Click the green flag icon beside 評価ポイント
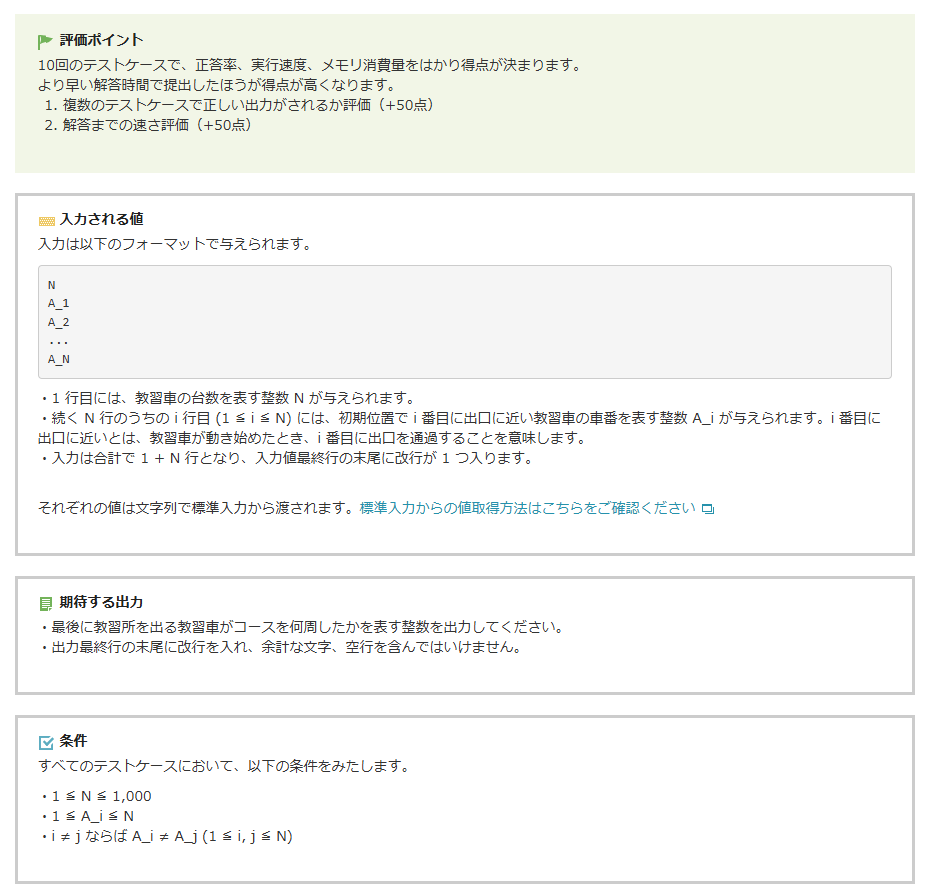The image size is (931, 892). (45, 42)
